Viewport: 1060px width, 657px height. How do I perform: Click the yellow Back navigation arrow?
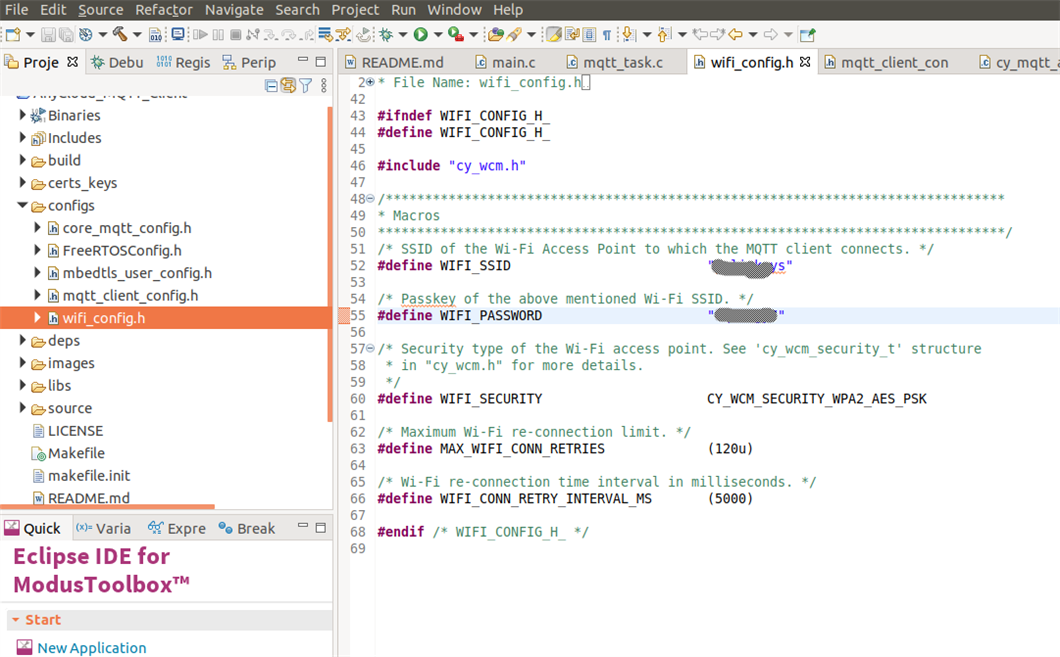[735, 35]
